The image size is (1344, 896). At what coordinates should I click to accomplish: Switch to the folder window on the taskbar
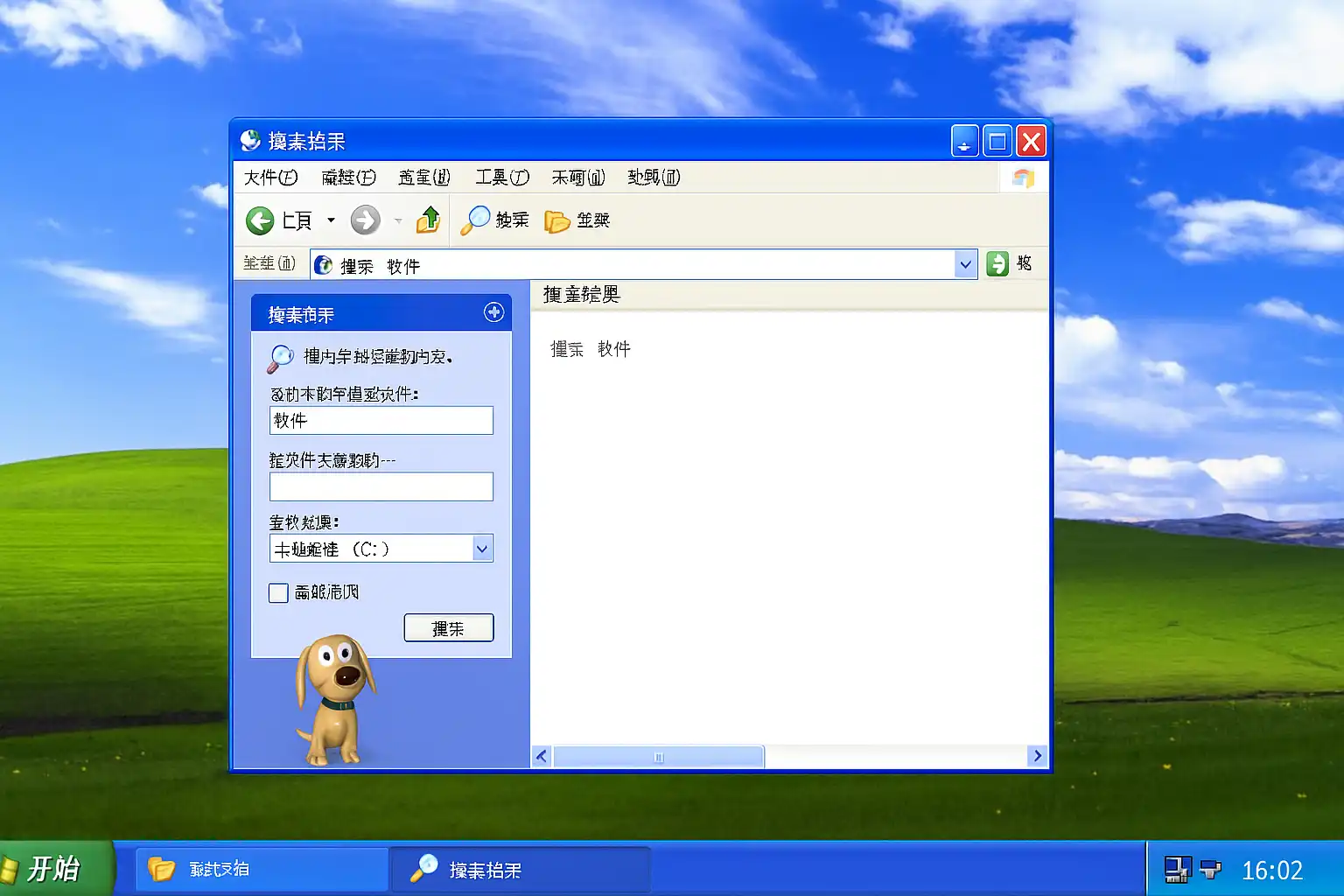262,869
